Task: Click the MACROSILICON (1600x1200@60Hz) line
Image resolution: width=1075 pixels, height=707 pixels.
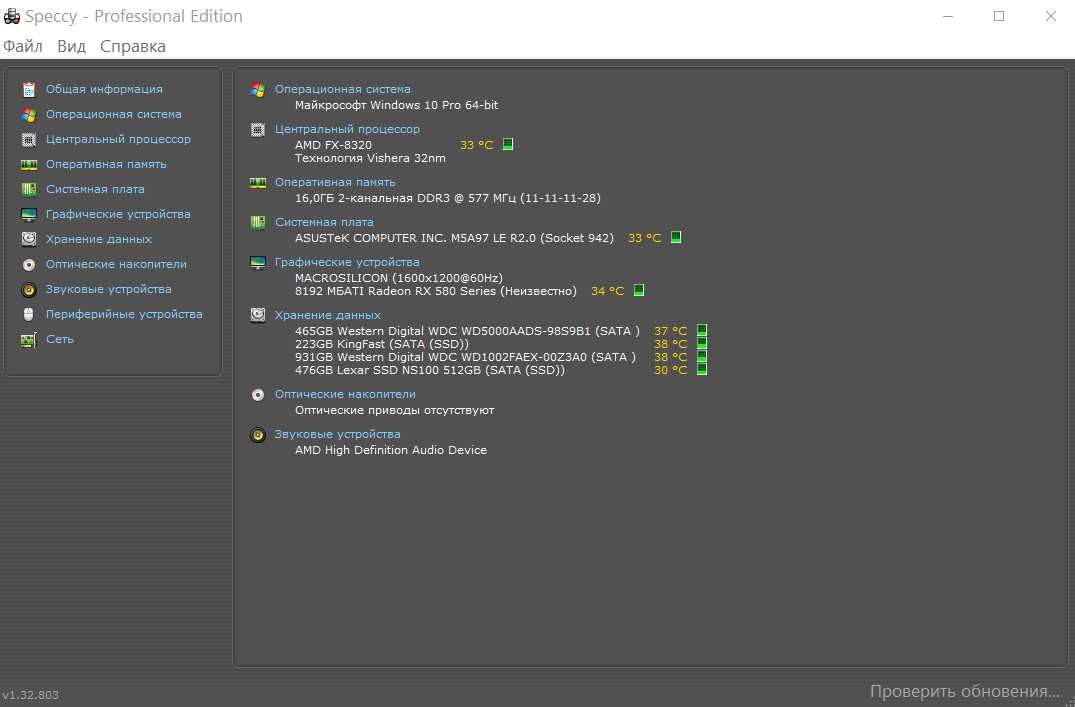Action: (x=399, y=278)
